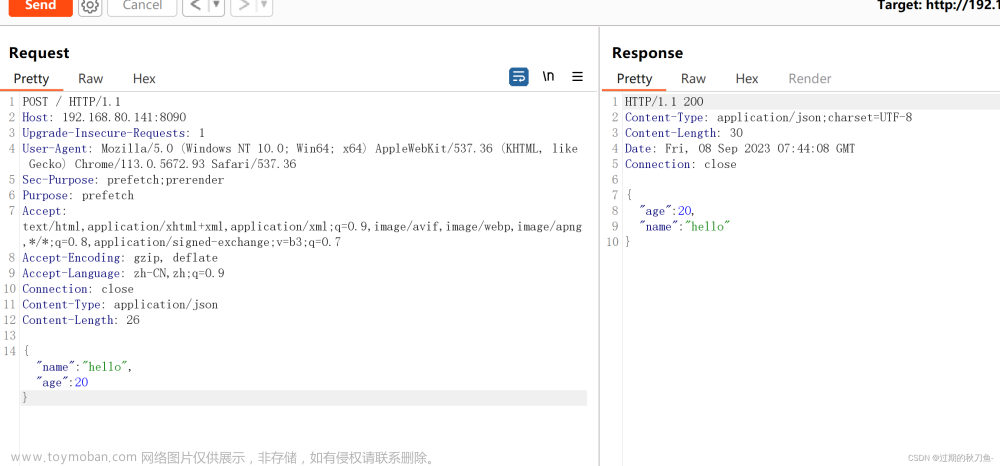The width and height of the screenshot is (1000, 466).
Task: Click the POST / HTTP/1.1 request line
Action: pyautogui.click(x=71, y=101)
